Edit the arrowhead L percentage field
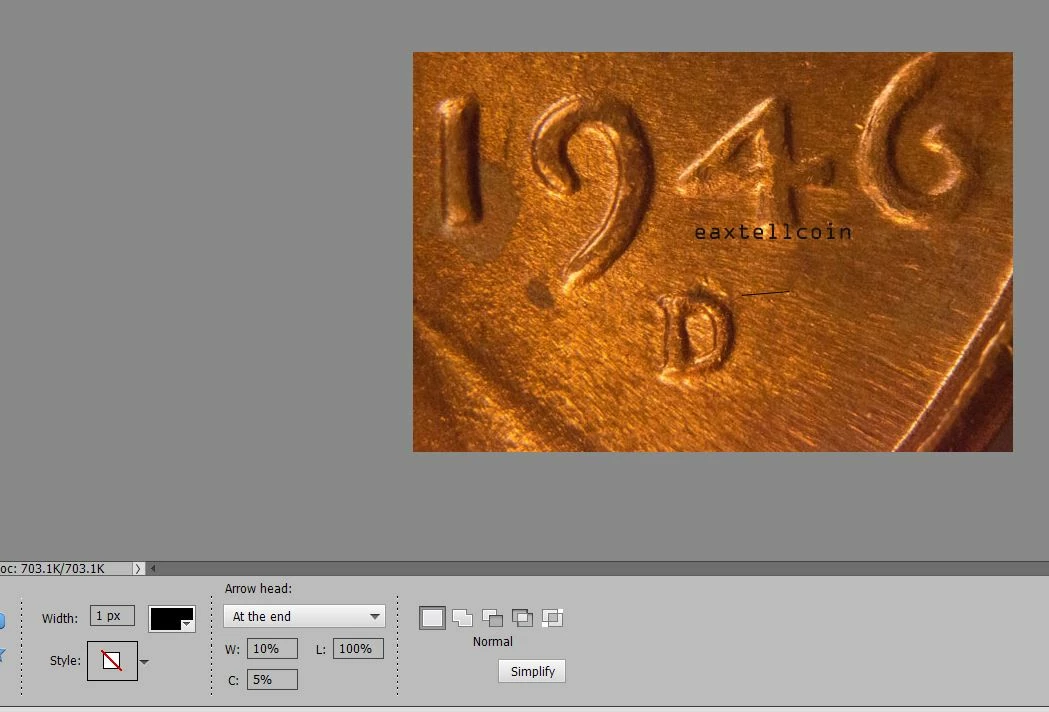 358,648
